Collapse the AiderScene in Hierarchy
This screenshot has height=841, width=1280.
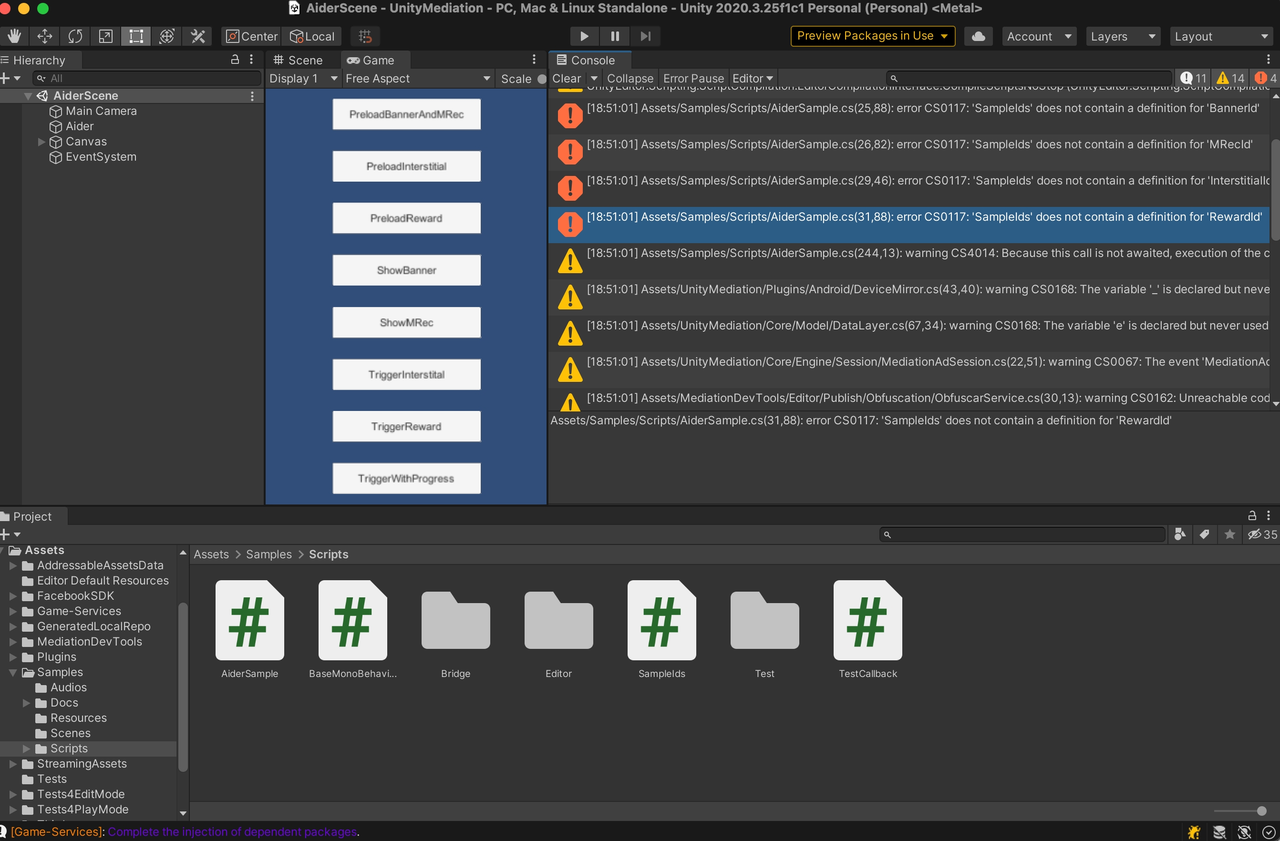28,96
